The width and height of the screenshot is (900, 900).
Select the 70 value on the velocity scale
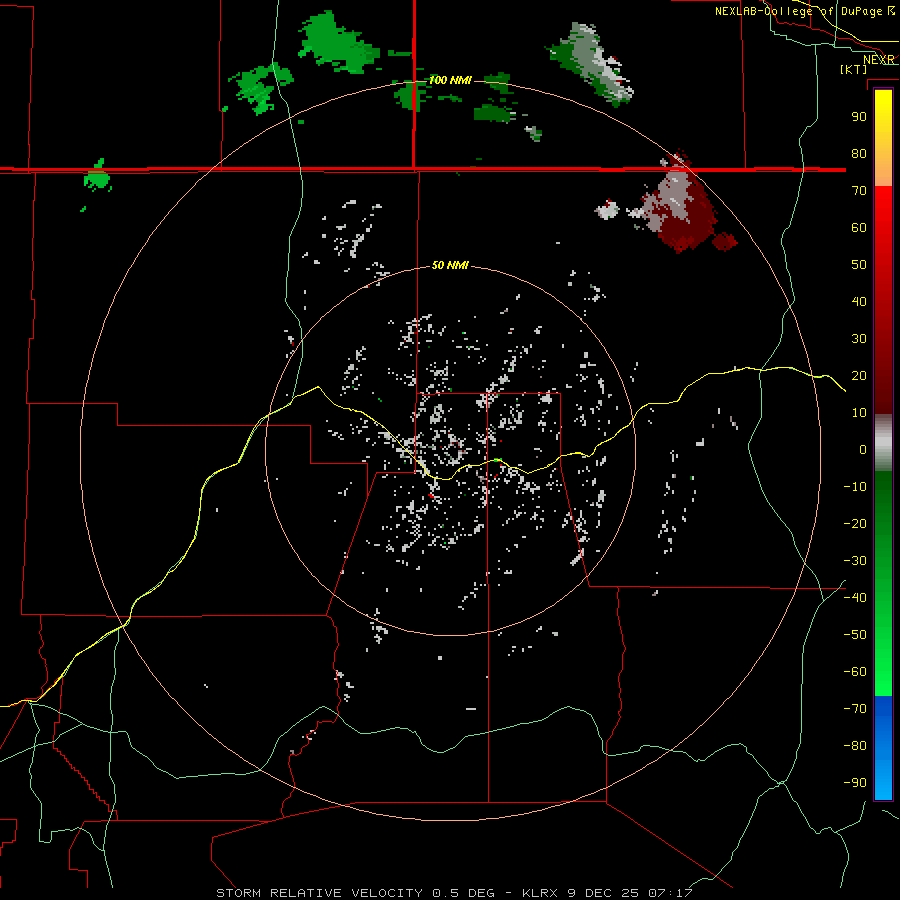[x=859, y=191]
